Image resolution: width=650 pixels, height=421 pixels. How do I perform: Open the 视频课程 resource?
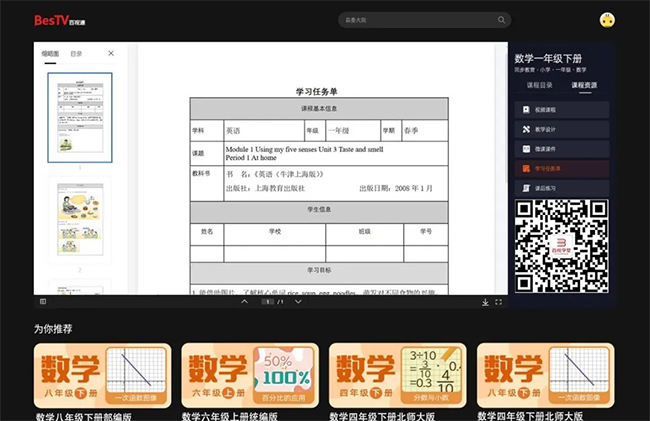click(x=562, y=110)
